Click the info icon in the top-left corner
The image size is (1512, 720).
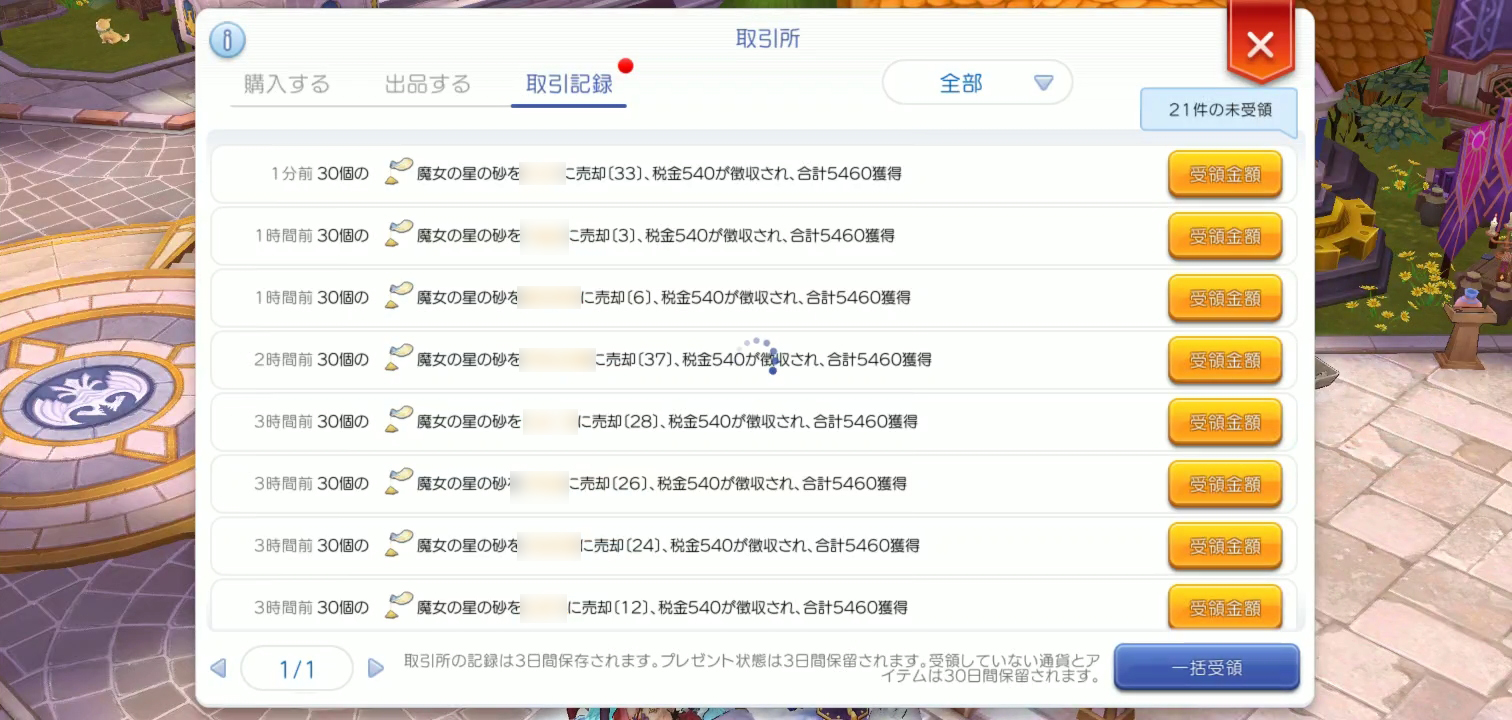pos(227,40)
